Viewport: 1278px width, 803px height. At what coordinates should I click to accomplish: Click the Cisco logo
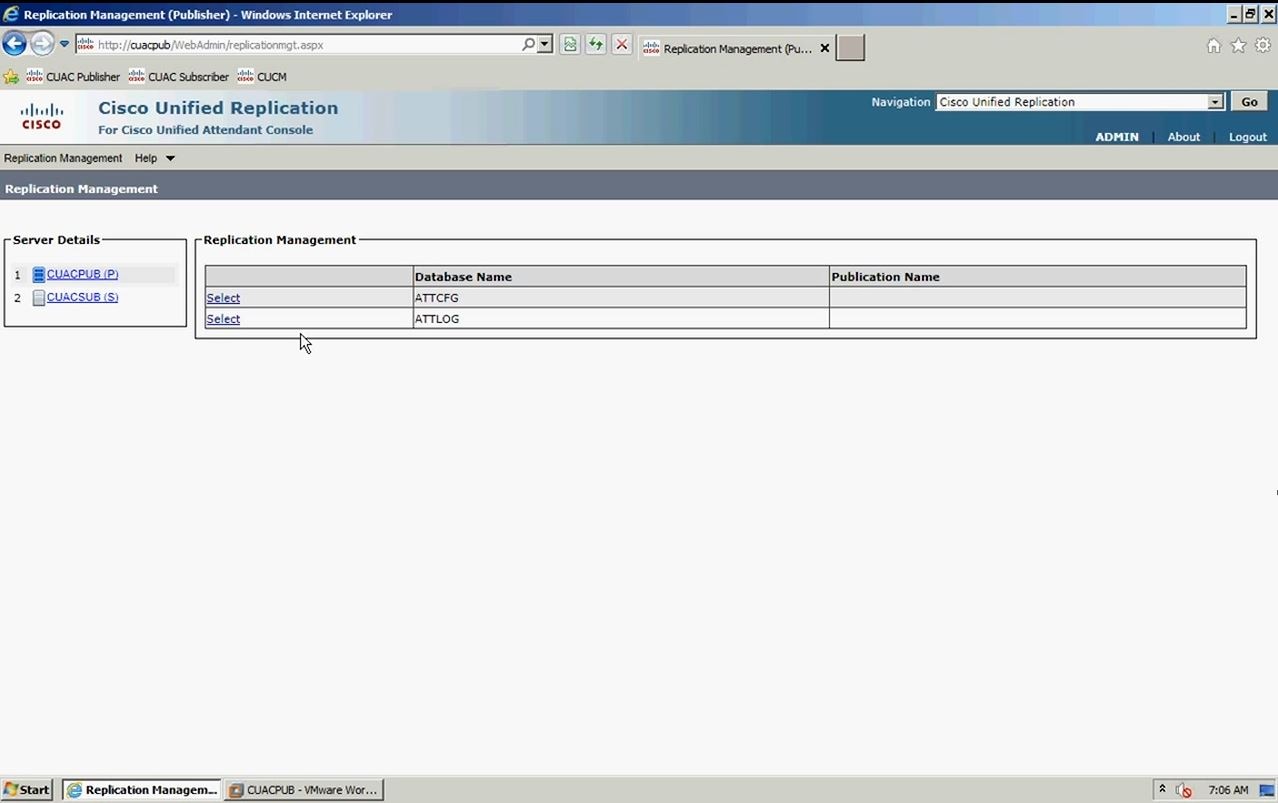(42, 117)
